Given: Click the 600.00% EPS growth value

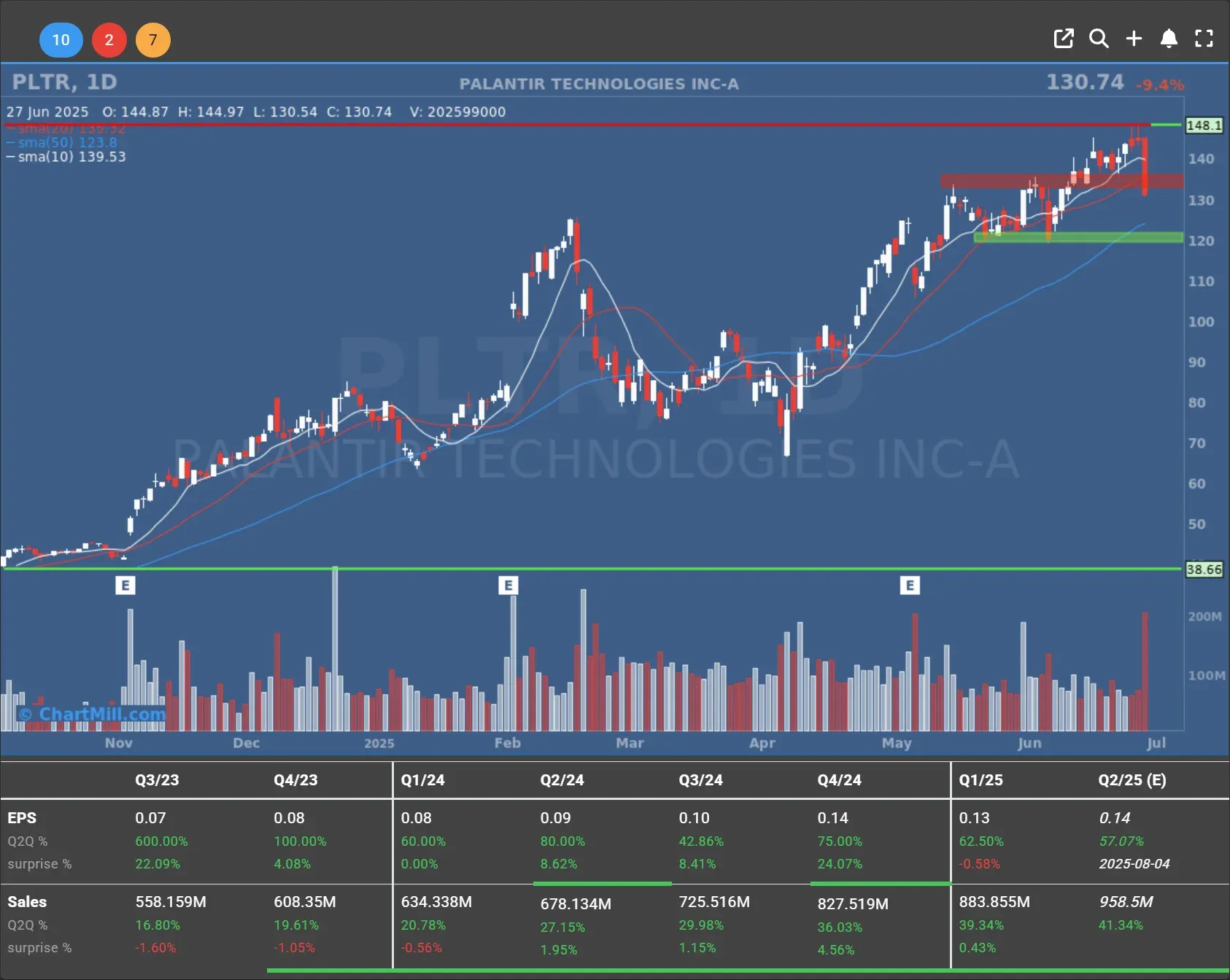Looking at the screenshot, I should (161, 841).
